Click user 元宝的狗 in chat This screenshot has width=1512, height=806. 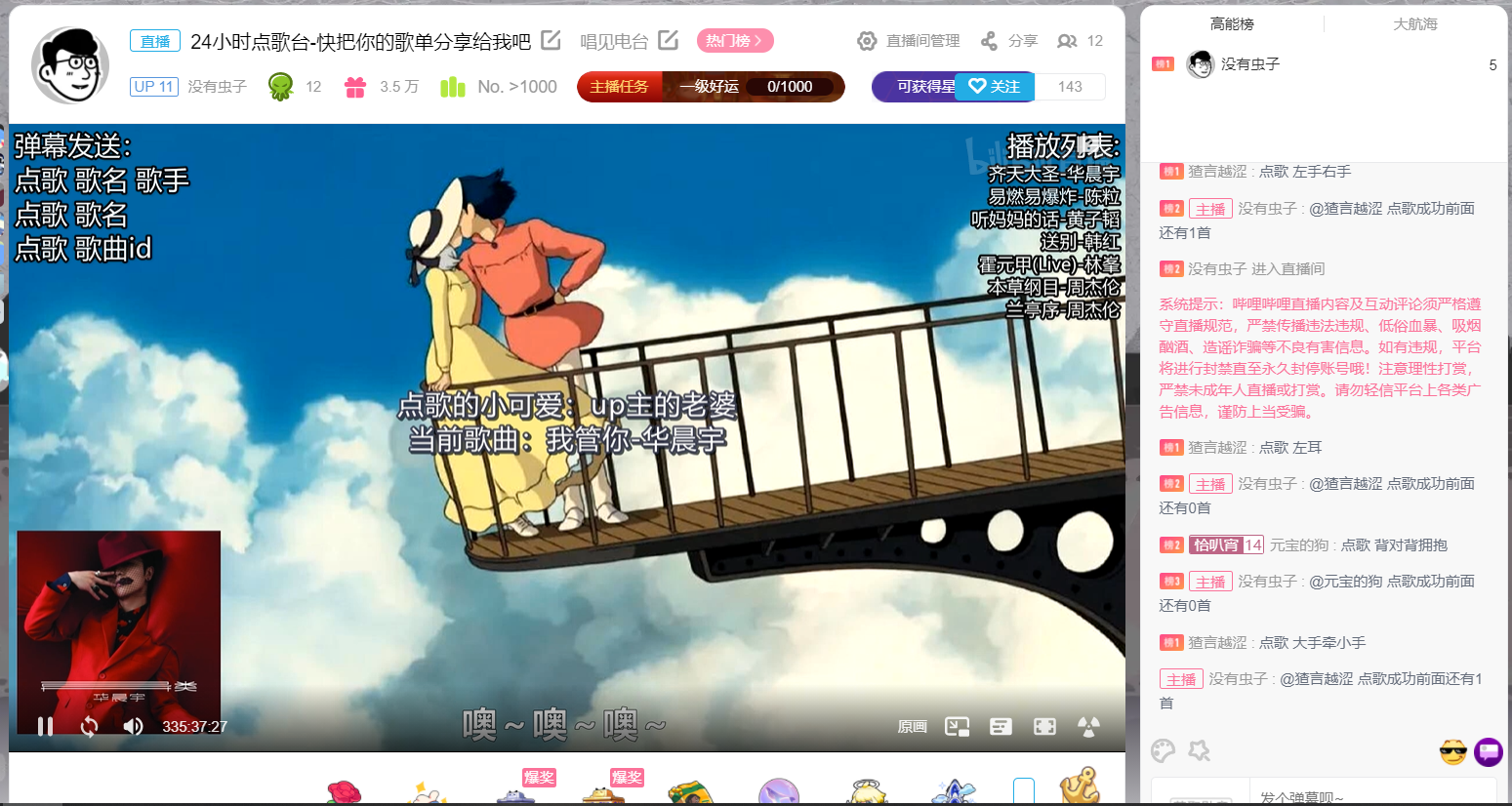tap(1299, 545)
